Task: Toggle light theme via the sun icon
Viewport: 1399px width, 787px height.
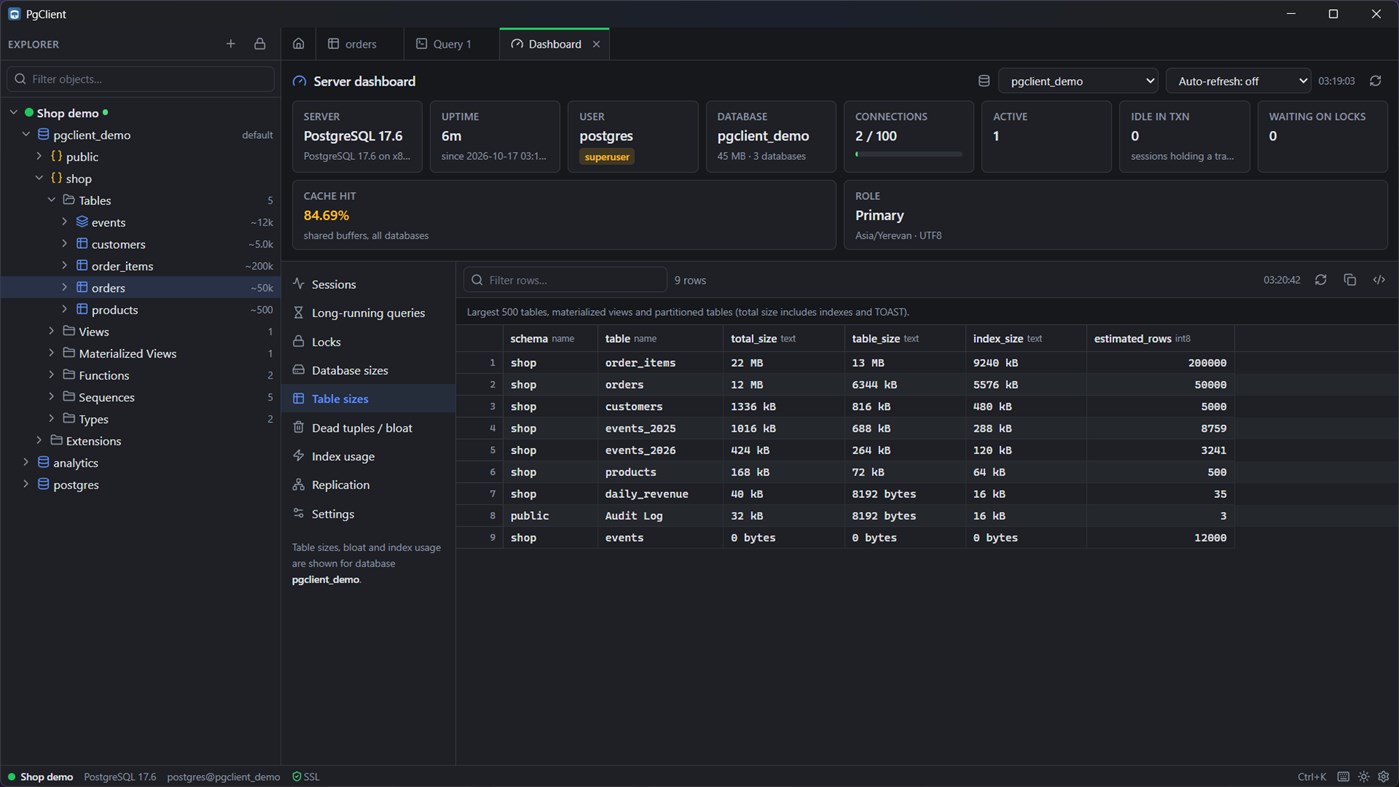Action: [1363, 777]
